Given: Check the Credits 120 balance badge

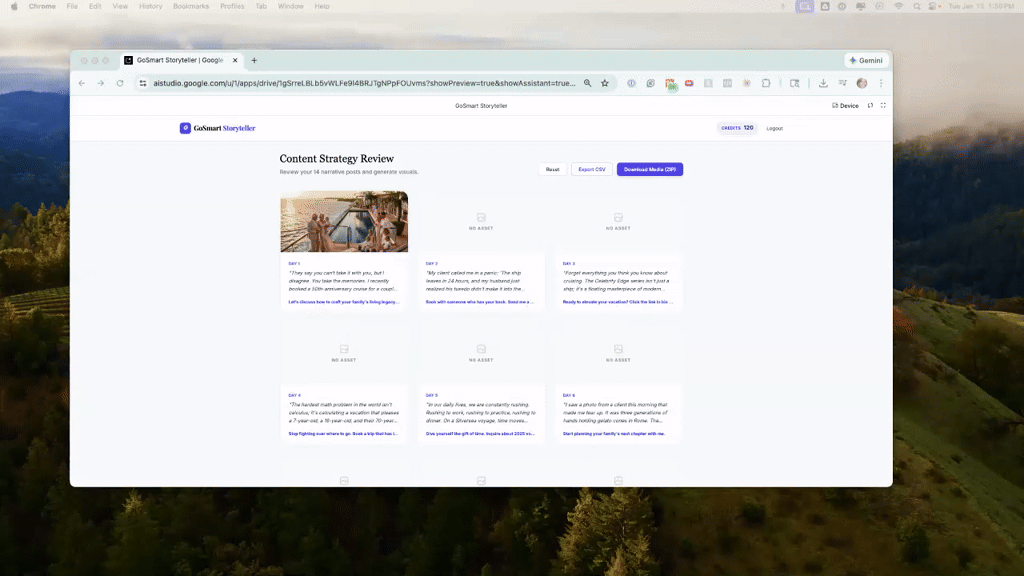Looking at the screenshot, I should tap(737, 127).
